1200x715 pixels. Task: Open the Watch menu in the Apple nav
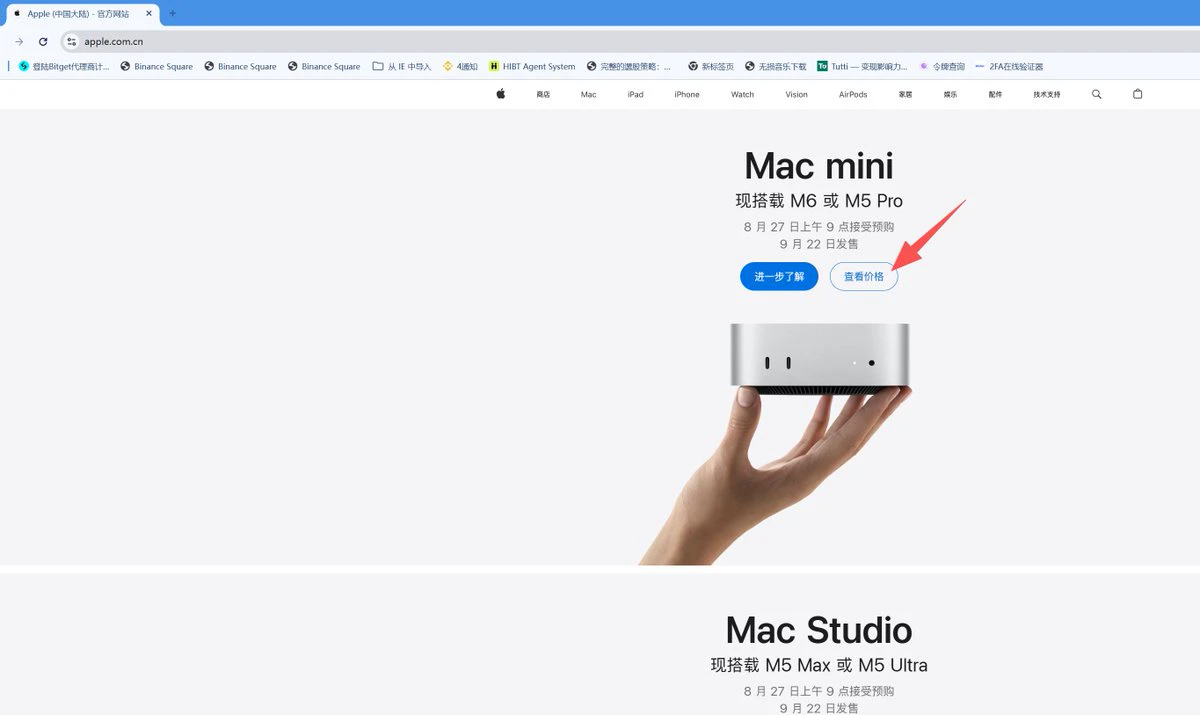pyautogui.click(x=743, y=95)
